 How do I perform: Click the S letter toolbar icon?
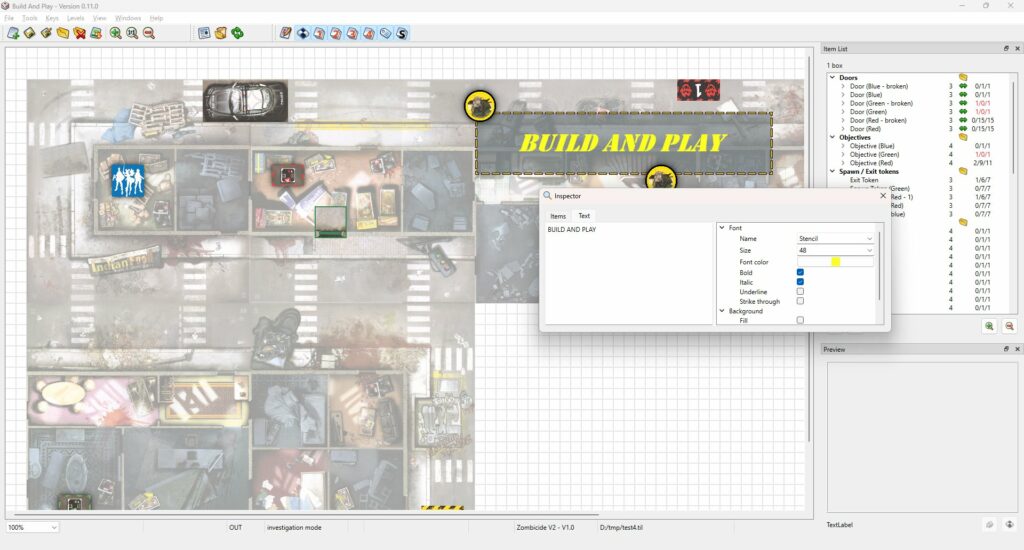tap(402, 33)
